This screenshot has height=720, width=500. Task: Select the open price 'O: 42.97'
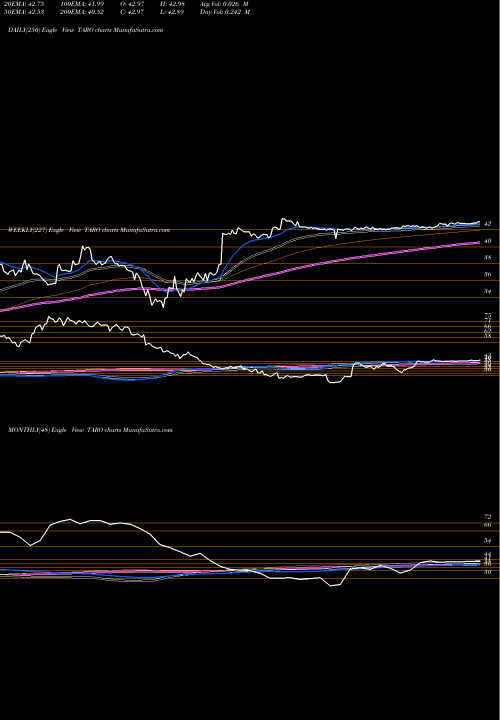[133, 3]
